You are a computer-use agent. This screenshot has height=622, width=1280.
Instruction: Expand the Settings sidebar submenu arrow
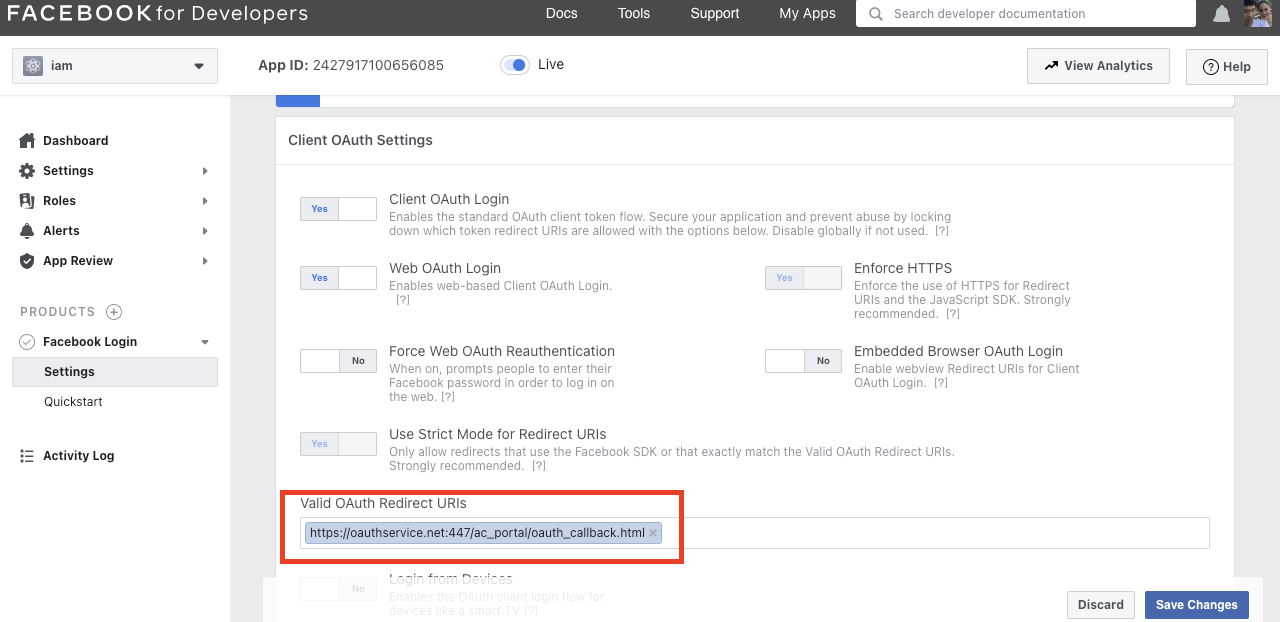(x=205, y=171)
